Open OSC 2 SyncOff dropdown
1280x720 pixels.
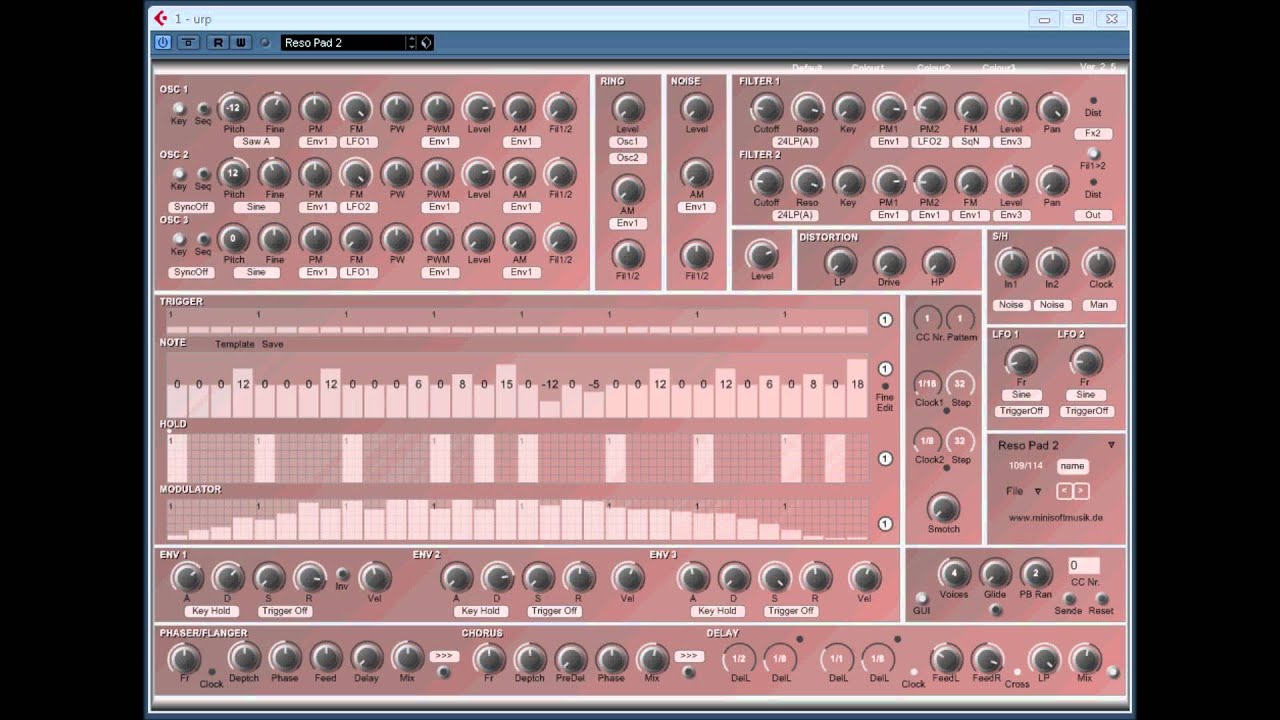[191, 207]
